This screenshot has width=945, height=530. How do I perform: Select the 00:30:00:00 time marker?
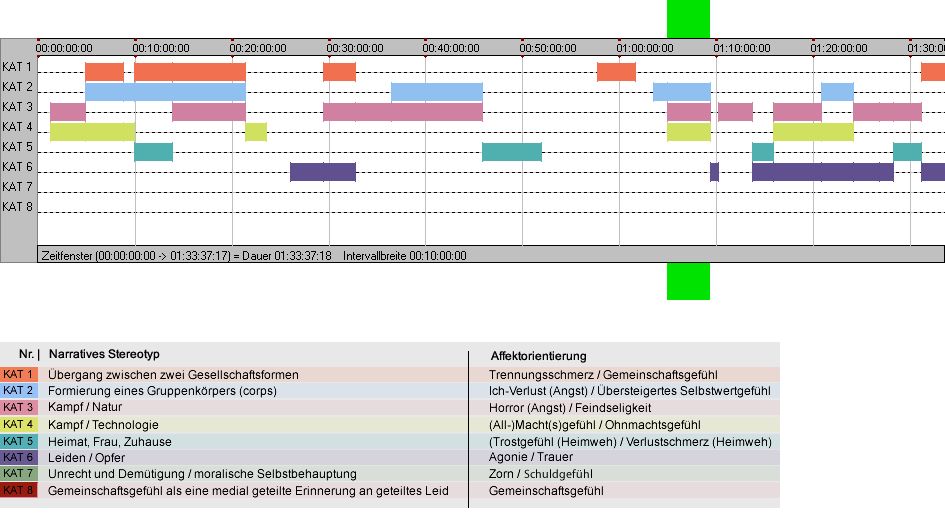[355, 48]
